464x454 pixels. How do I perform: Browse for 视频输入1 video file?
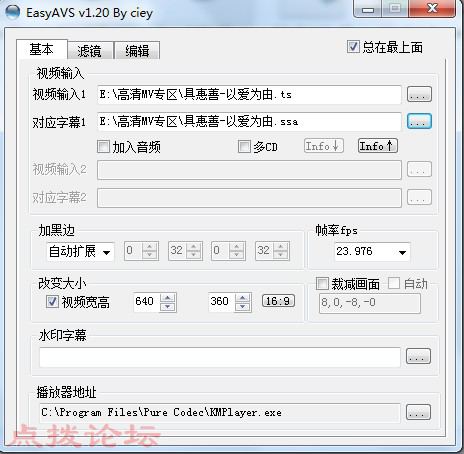click(419, 94)
